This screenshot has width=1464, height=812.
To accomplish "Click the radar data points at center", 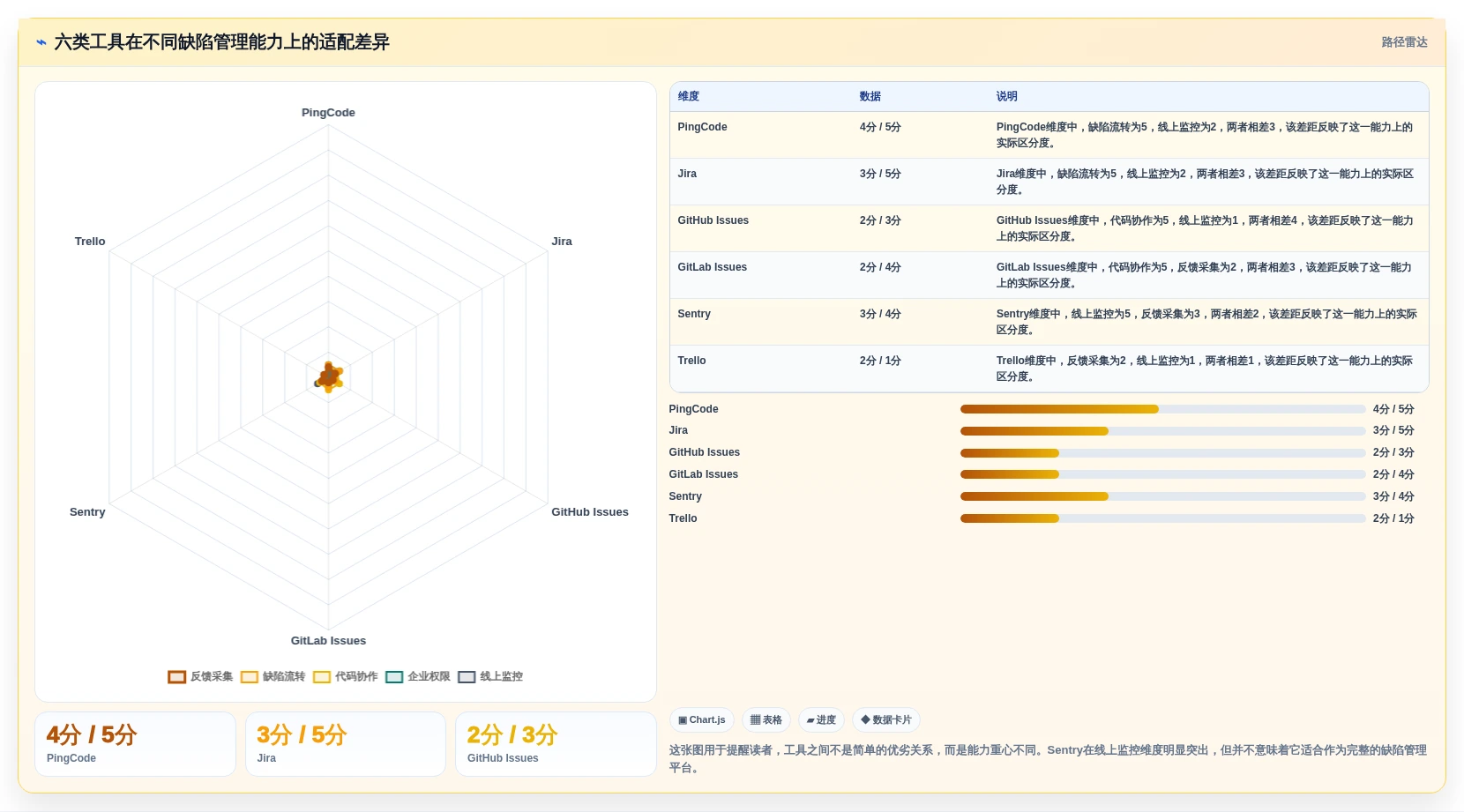I will click(x=329, y=377).
